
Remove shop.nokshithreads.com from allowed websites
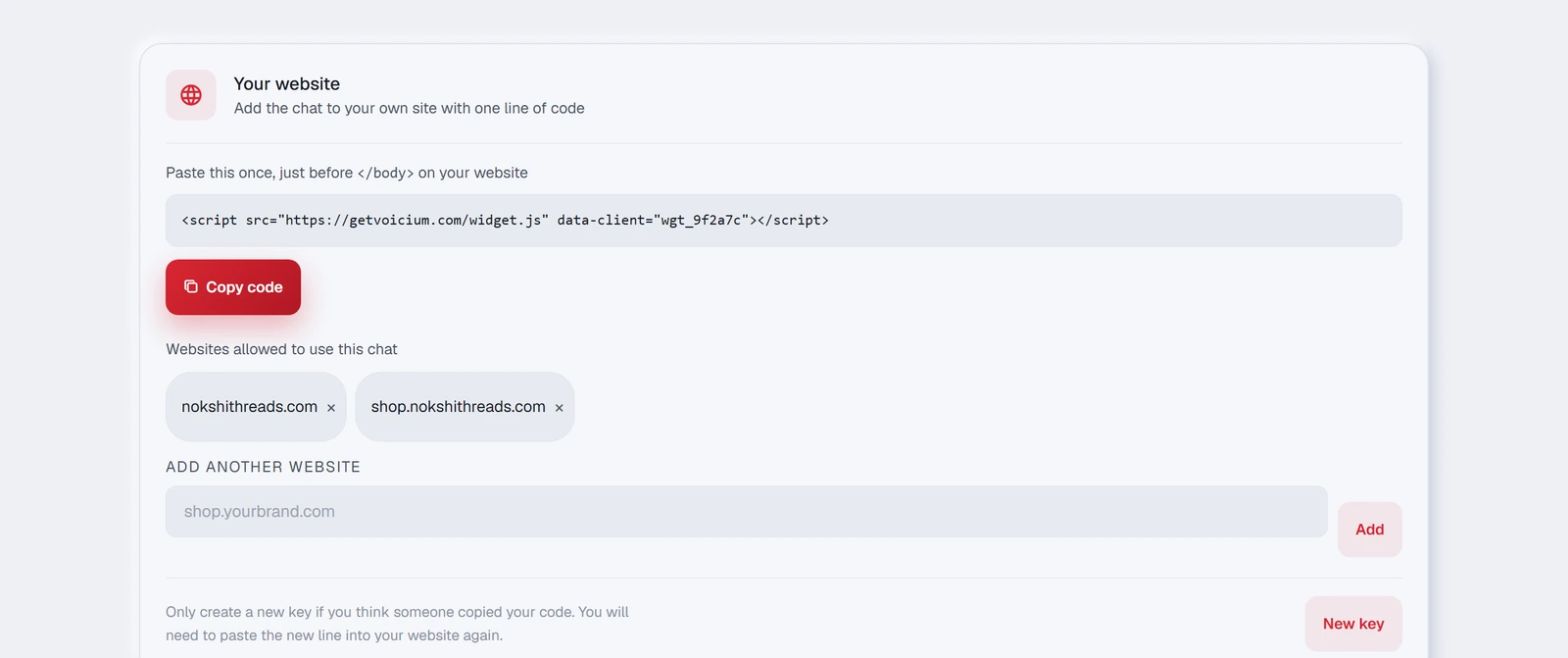[x=560, y=408]
